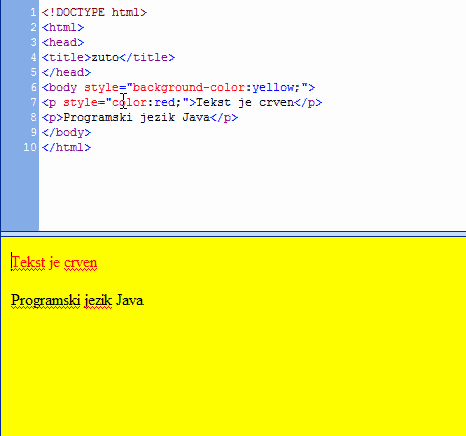Image resolution: width=466 pixels, height=436 pixels.
Task: Click empty yellow area of preview
Action: 267,367
